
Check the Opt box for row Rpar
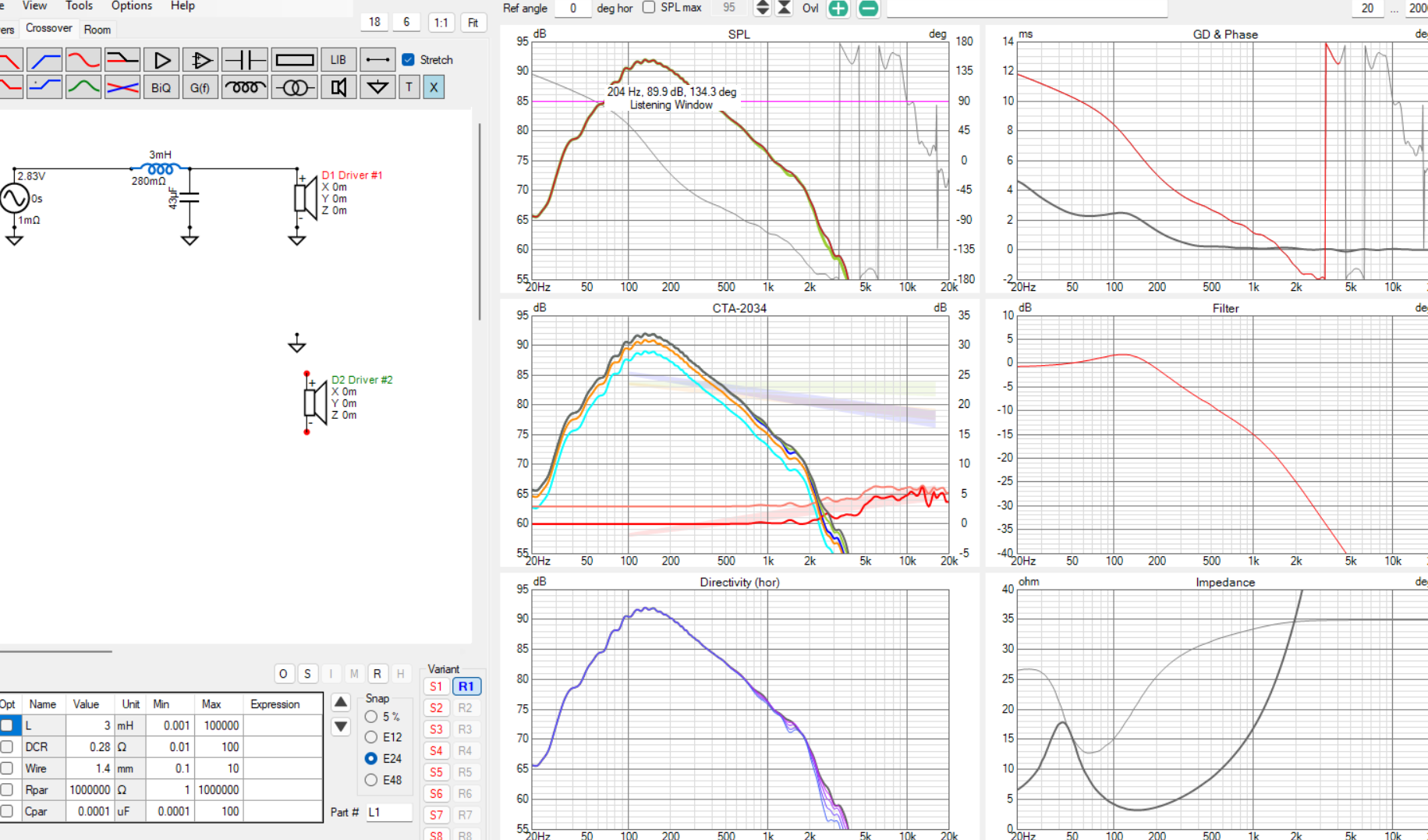point(7,790)
